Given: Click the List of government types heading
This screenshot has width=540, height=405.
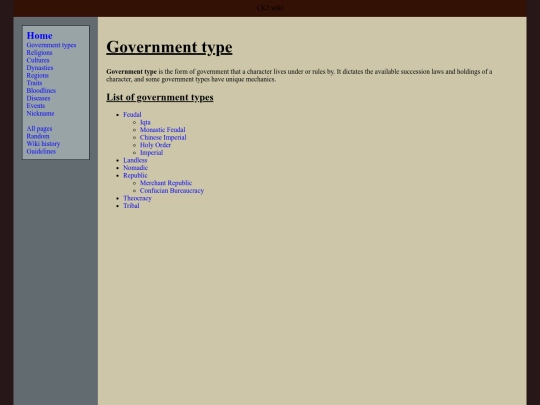Looking at the screenshot, I should click(x=160, y=97).
